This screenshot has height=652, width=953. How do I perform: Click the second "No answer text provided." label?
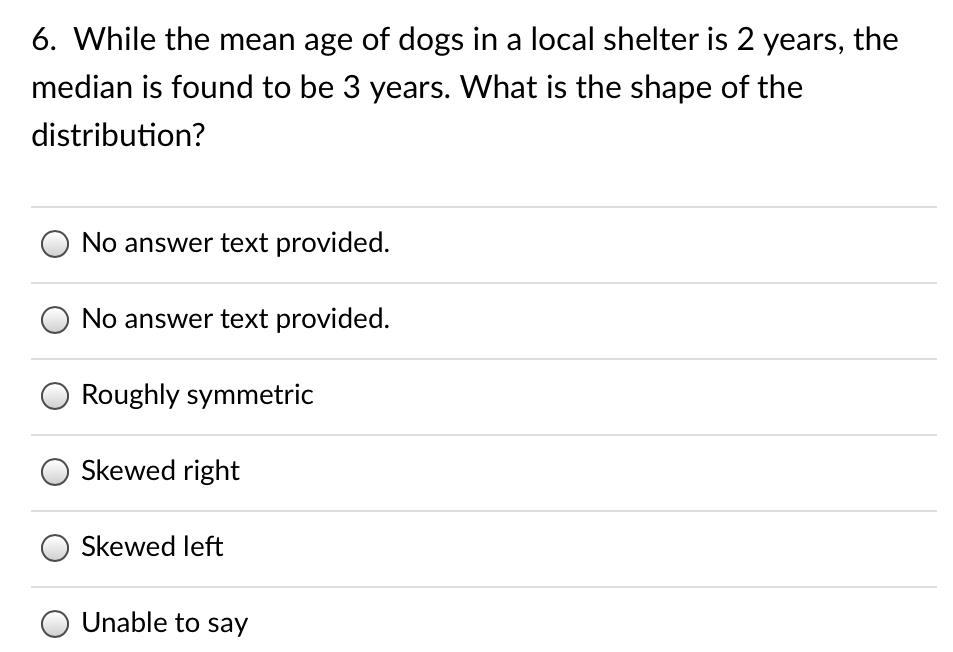(x=236, y=319)
